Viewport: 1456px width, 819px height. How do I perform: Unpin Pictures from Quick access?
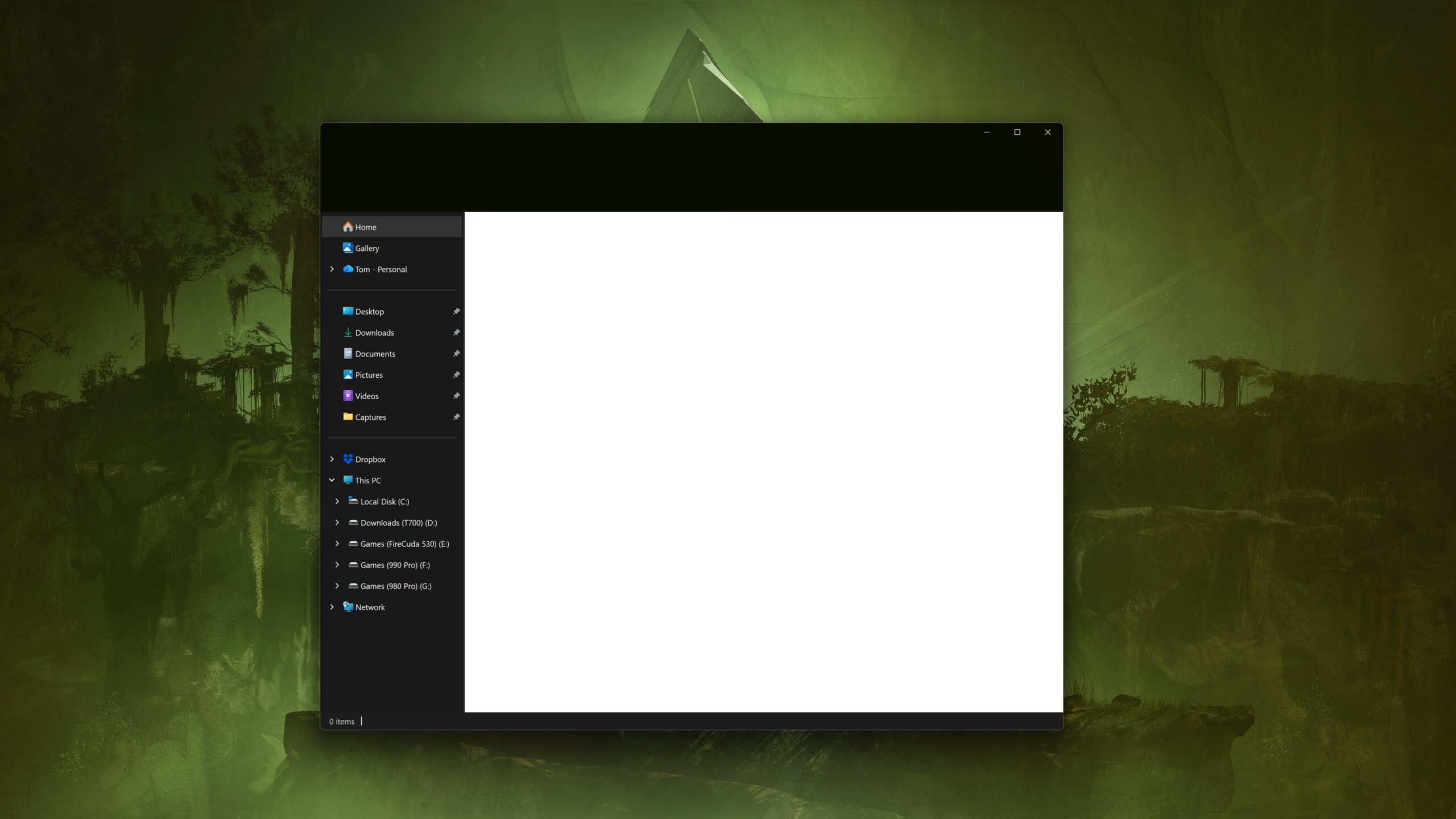point(457,374)
